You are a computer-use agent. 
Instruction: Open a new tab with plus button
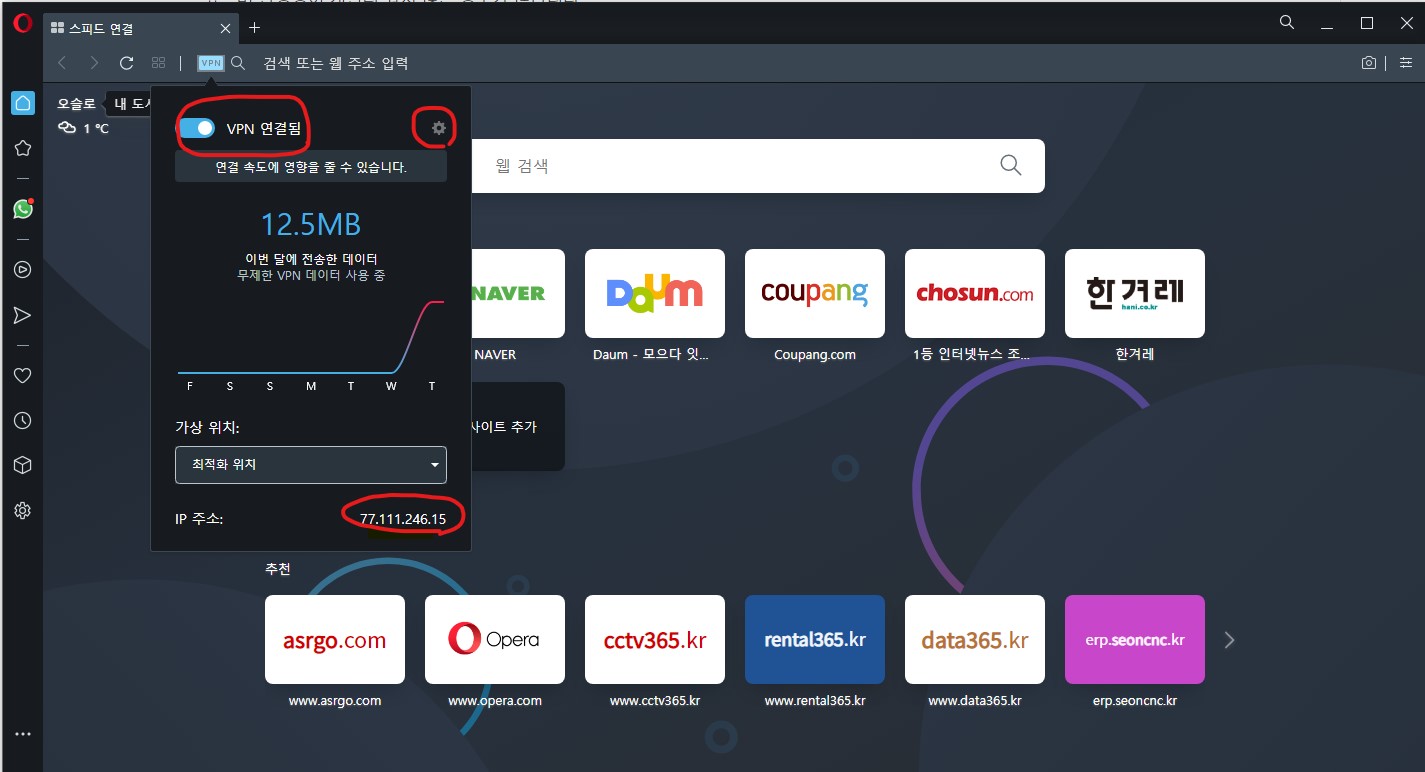point(254,28)
